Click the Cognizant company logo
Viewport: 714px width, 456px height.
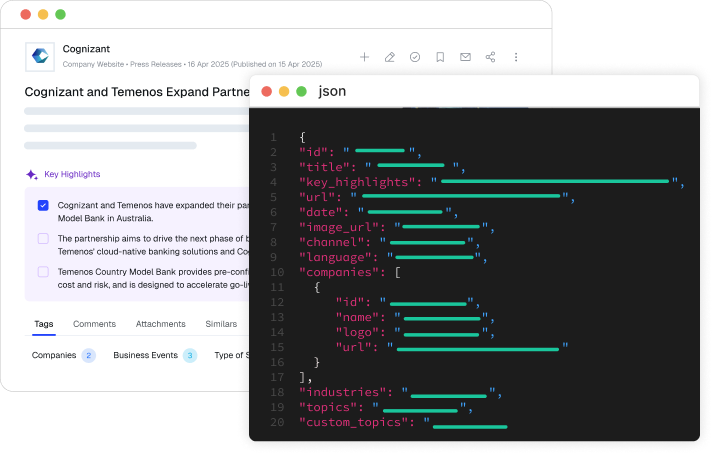pos(40,56)
